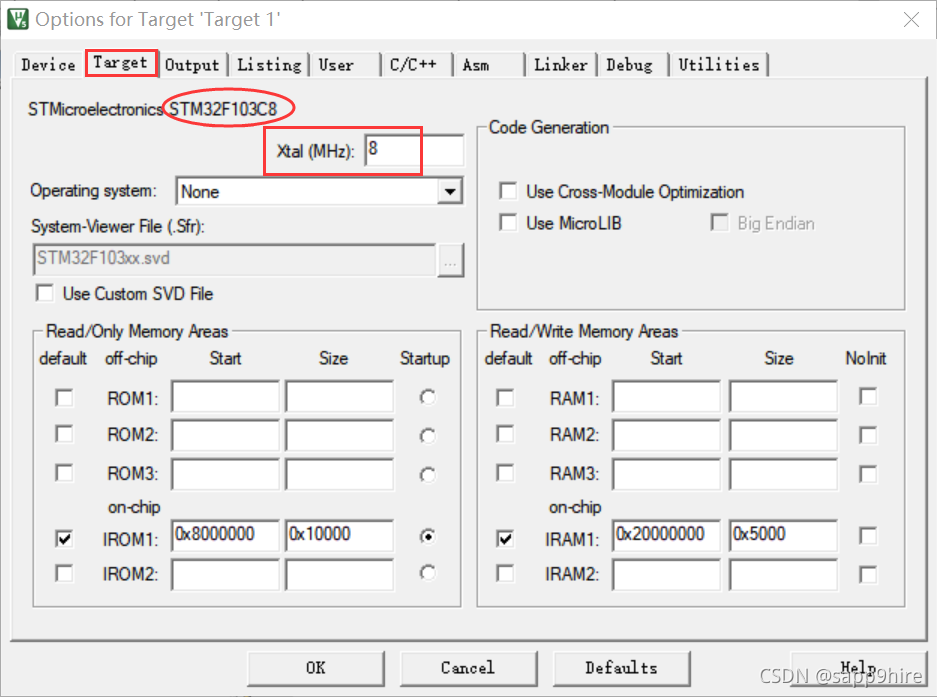This screenshot has width=937, height=697.
Task: Click the ROM3 Size field
Action: coord(339,474)
